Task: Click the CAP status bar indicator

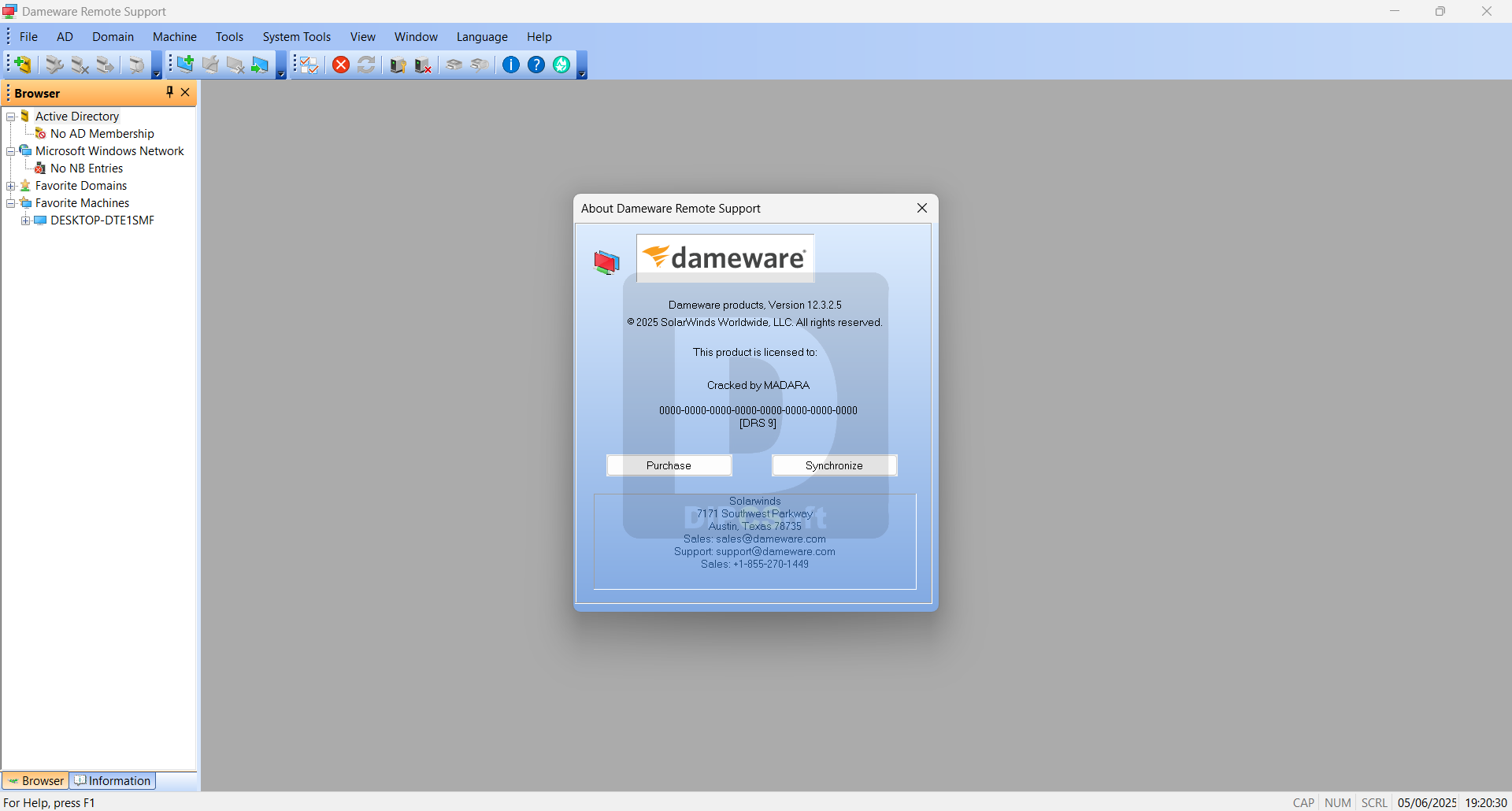Action: tap(1303, 802)
